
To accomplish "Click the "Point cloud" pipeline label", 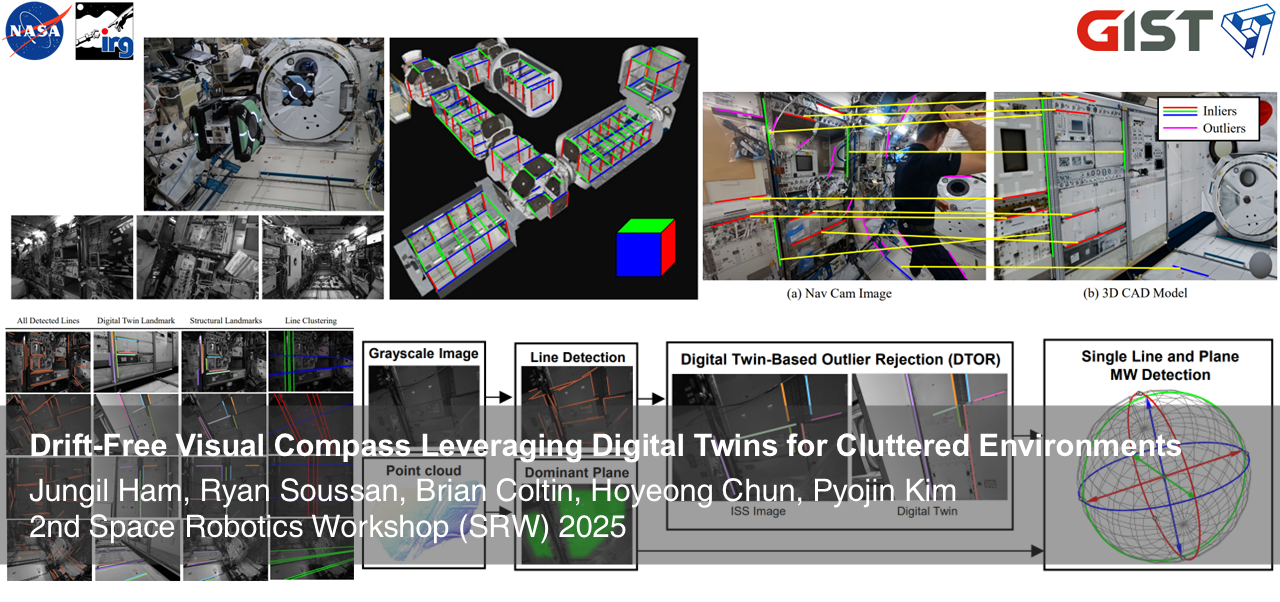I will (x=423, y=470).
